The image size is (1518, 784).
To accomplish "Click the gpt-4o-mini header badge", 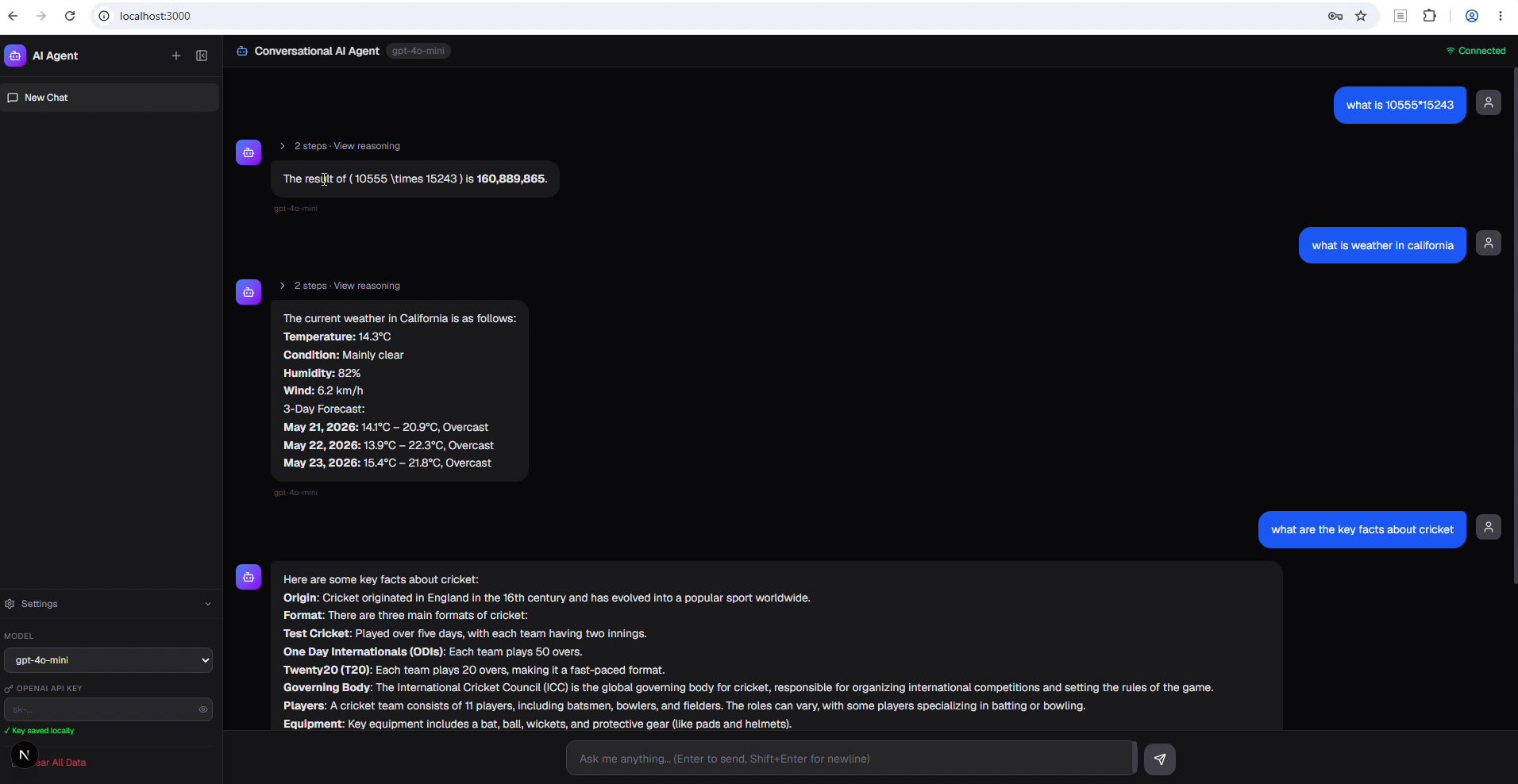I will pyautogui.click(x=418, y=51).
